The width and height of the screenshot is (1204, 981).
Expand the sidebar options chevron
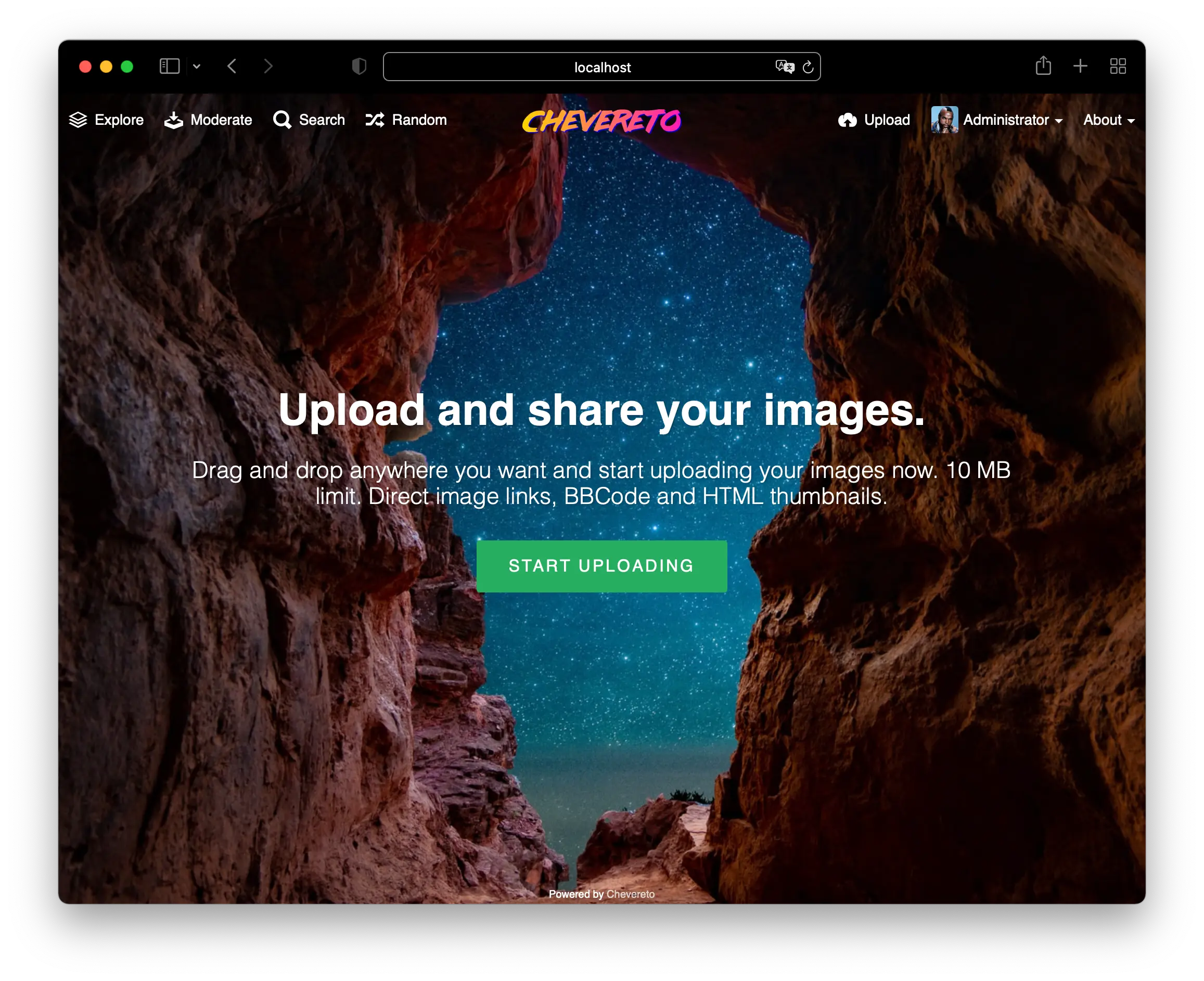tap(197, 67)
